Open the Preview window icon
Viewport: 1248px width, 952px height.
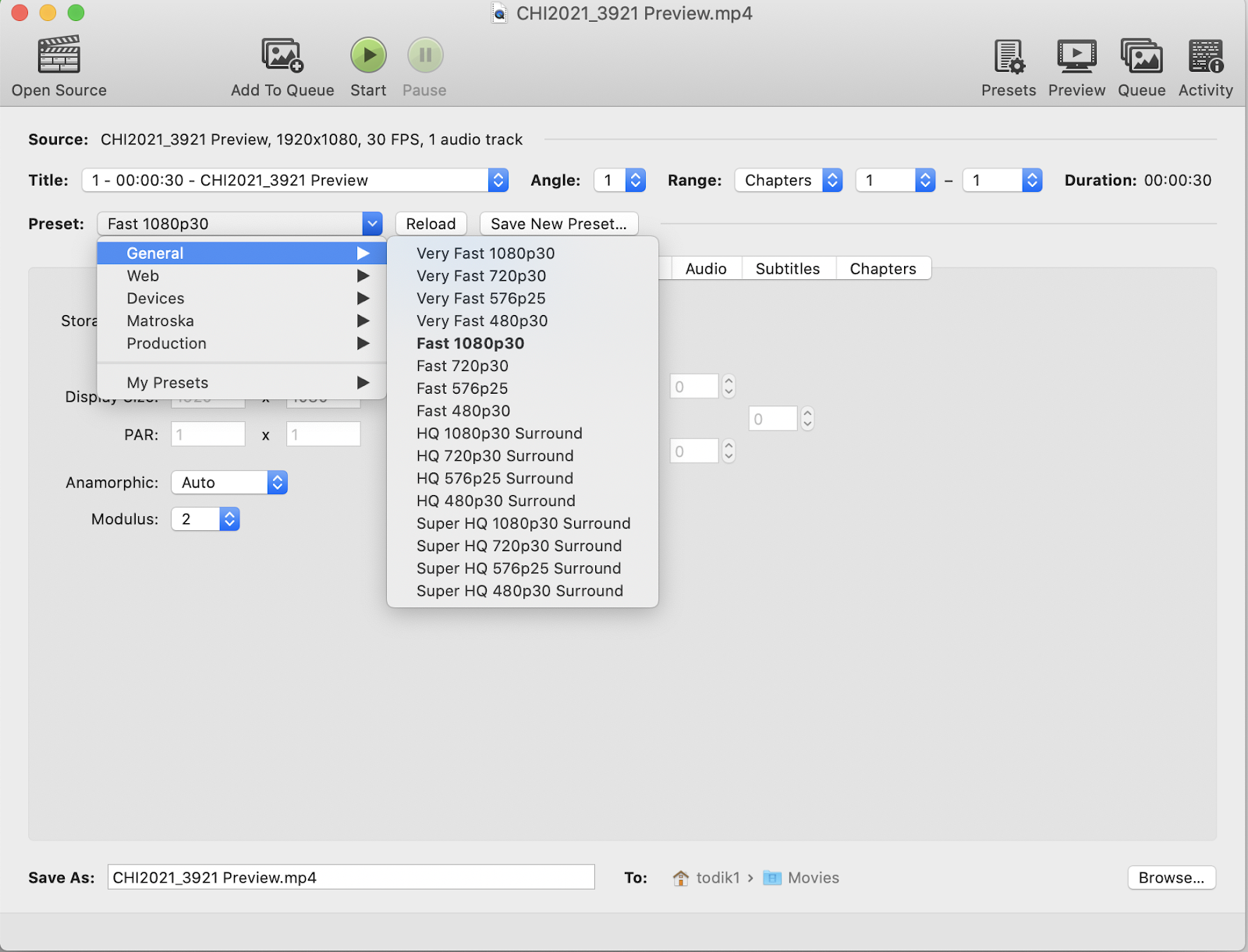[x=1076, y=56]
